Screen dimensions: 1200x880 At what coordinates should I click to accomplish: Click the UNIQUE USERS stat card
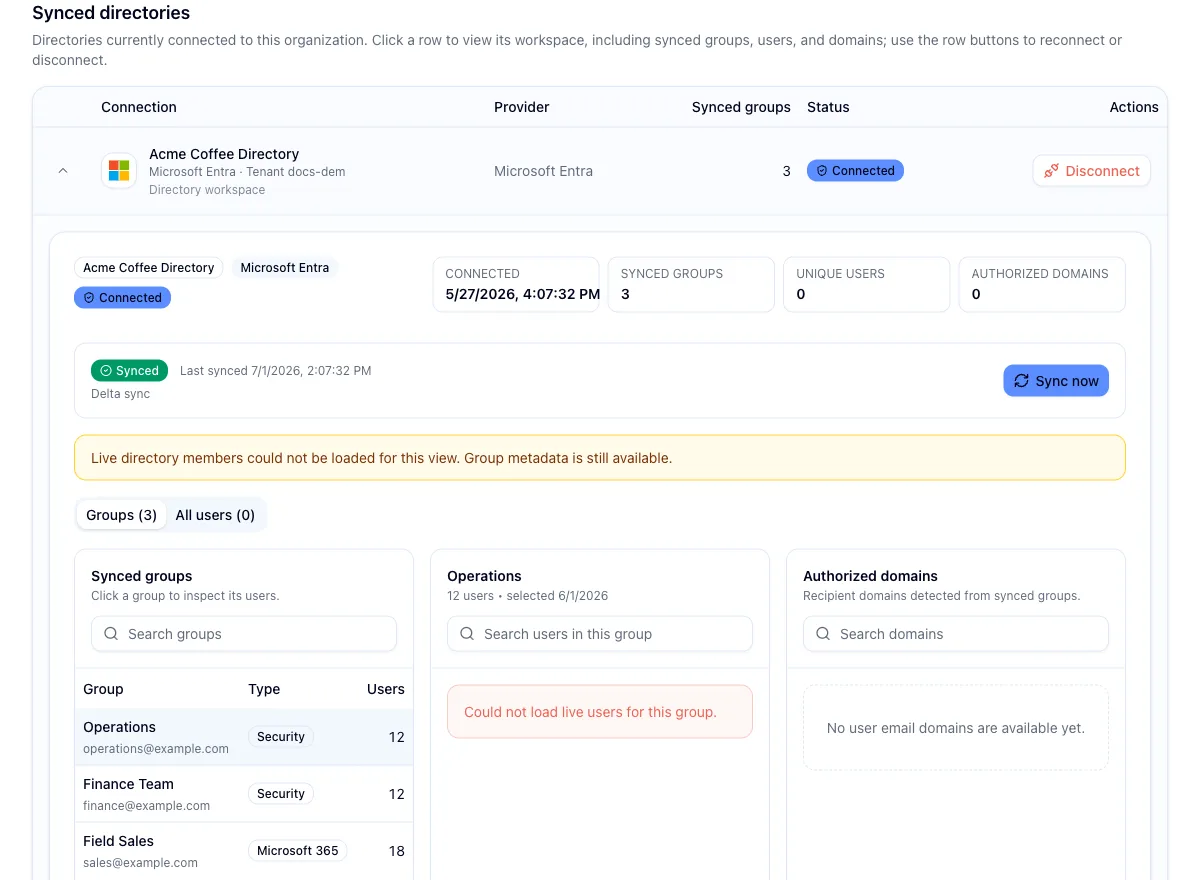pyautogui.click(x=866, y=284)
